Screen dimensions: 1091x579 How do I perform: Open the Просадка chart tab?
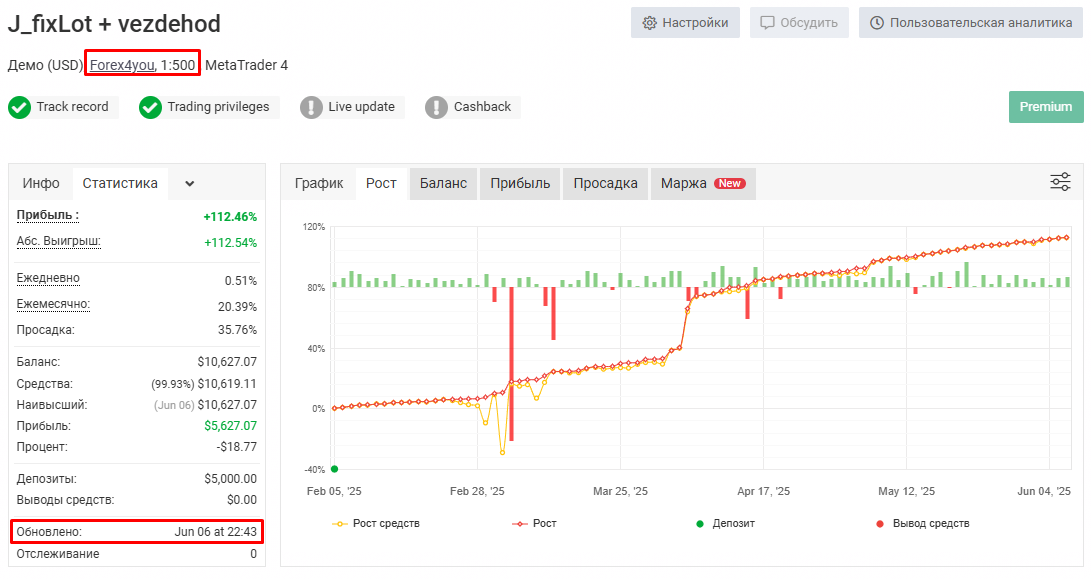605,183
